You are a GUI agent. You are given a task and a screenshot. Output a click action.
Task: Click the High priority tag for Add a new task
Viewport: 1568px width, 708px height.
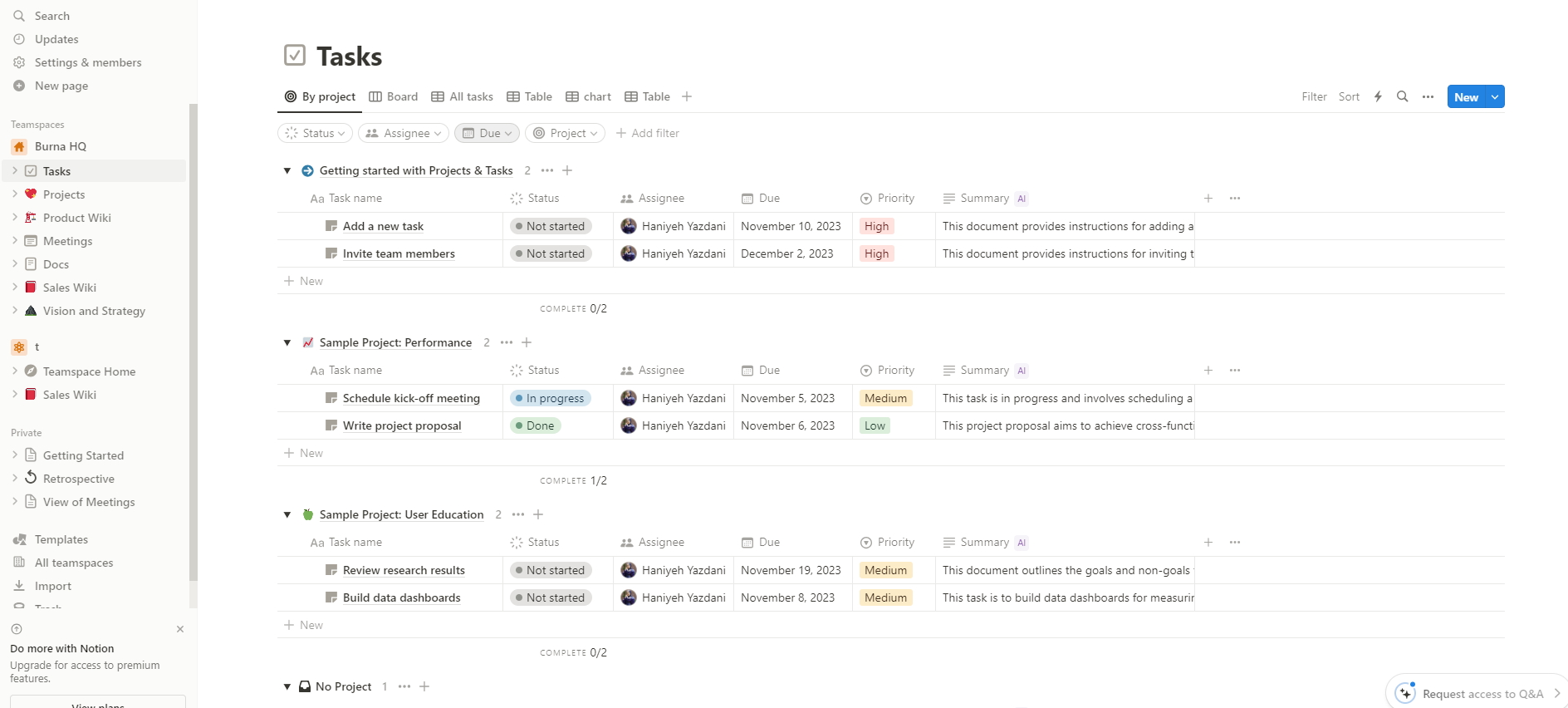(876, 226)
